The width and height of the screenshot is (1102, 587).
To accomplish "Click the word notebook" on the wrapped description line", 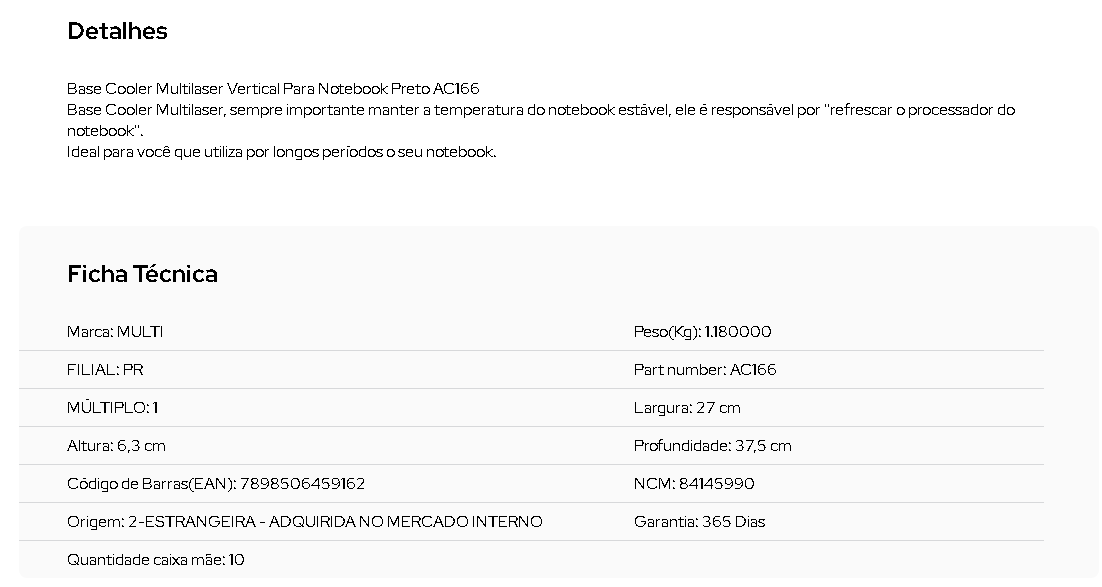I will [x=105, y=131].
